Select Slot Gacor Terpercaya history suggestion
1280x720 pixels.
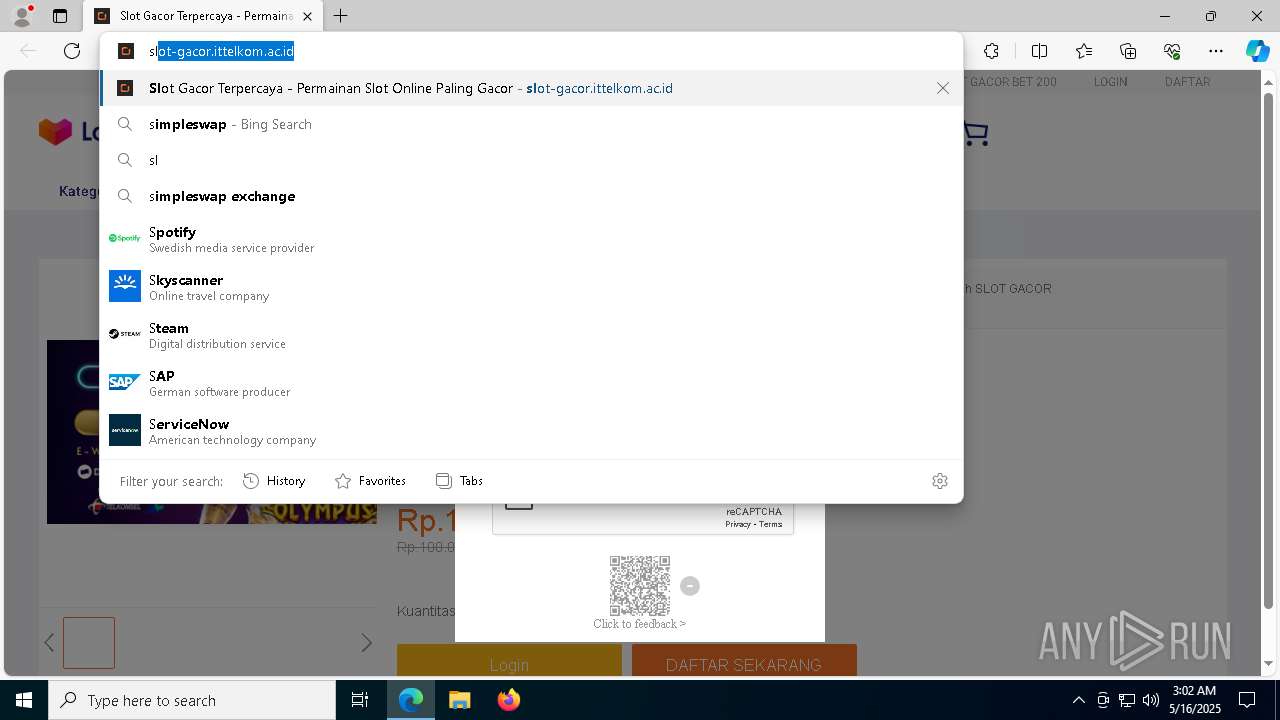coord(531,88)
